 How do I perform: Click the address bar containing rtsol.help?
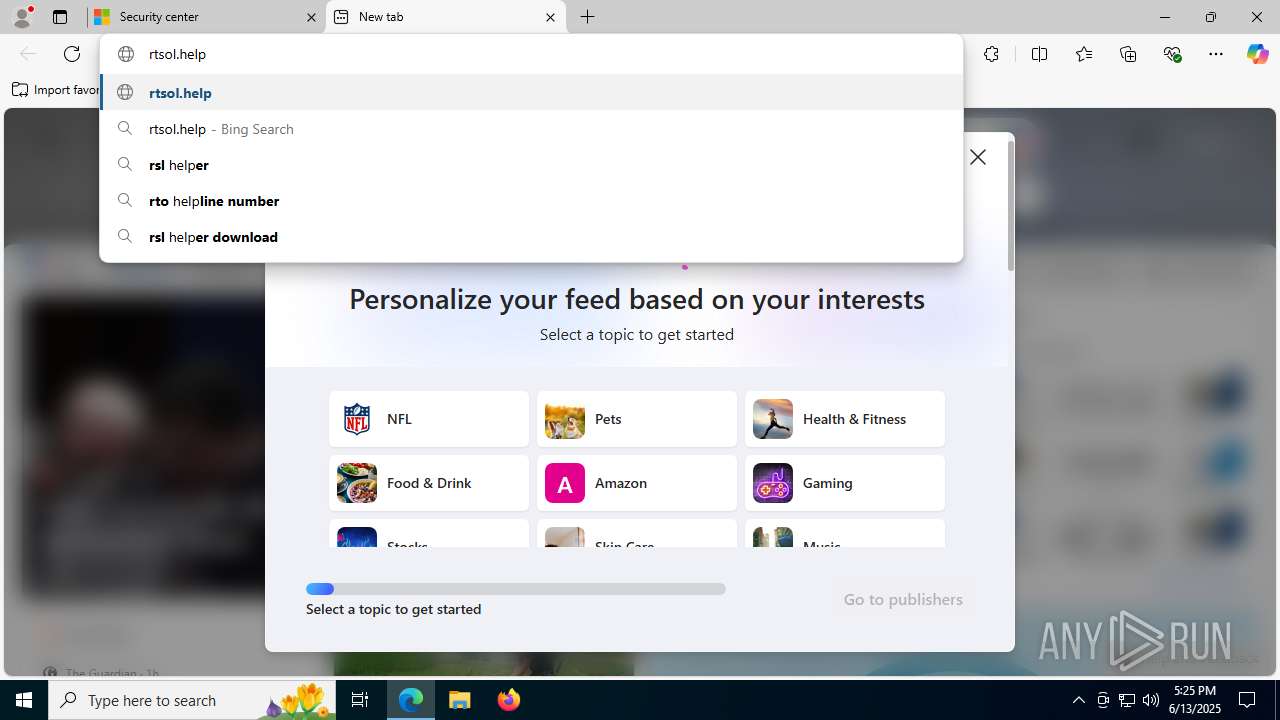coord(531,54)
